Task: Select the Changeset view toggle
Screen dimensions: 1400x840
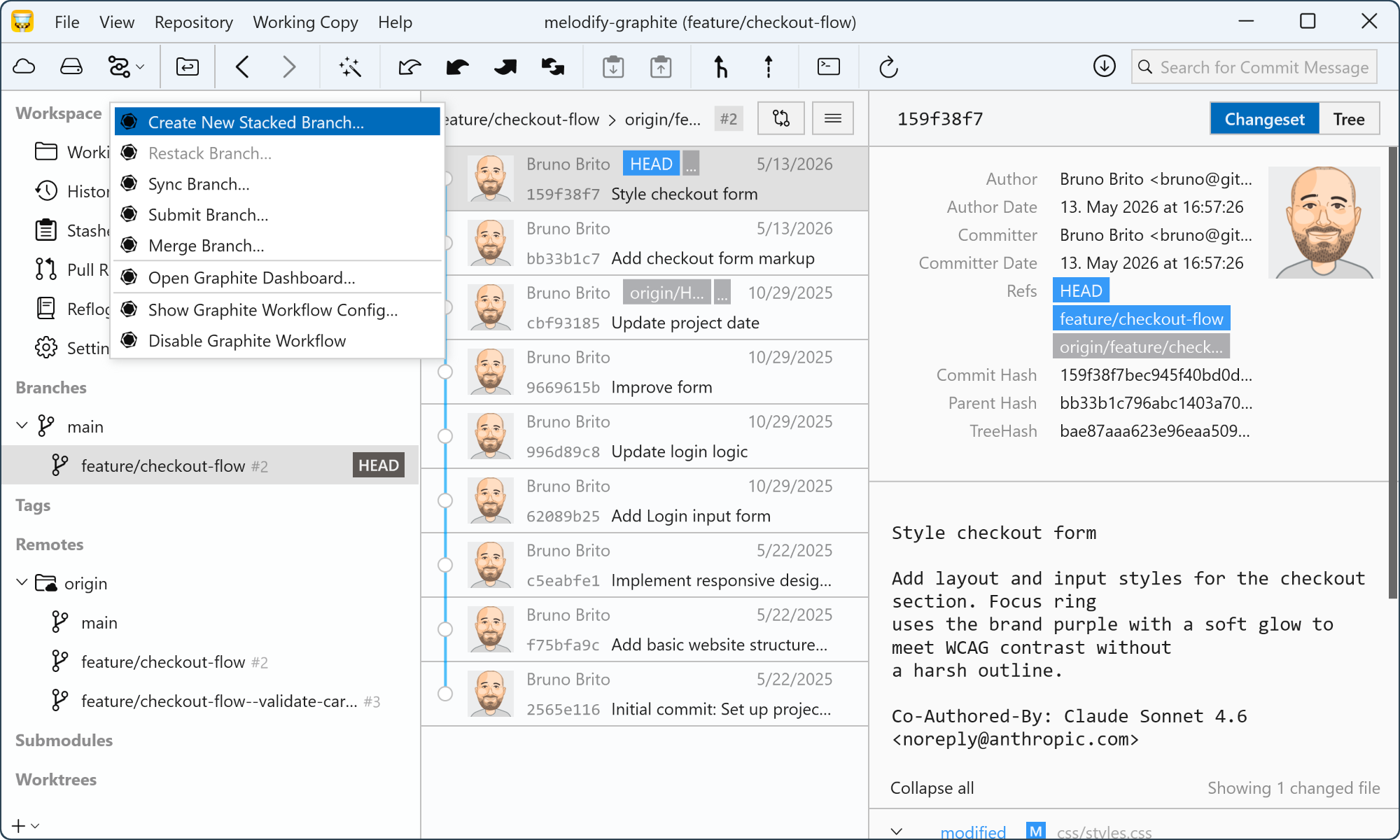Action: (1264, 119)
